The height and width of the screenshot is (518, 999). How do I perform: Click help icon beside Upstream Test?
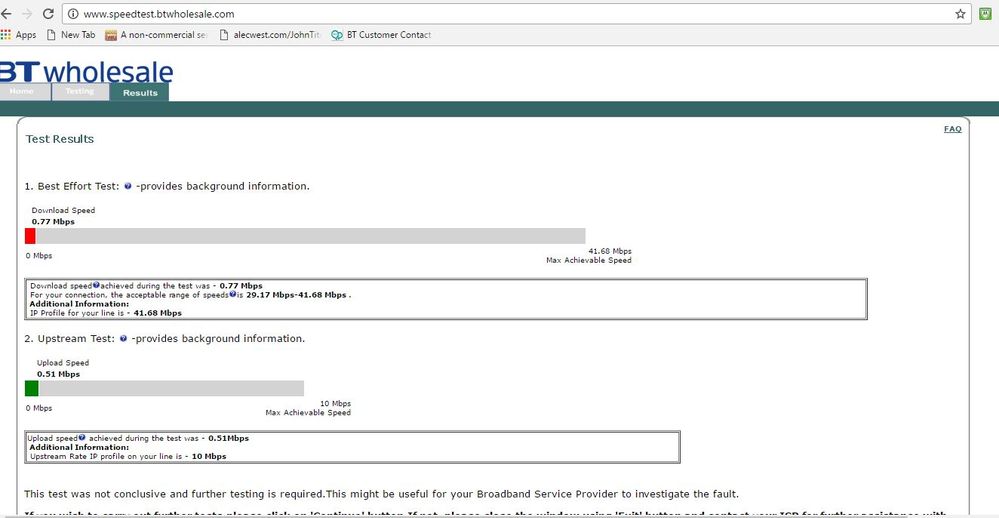[x=124, y=338]
